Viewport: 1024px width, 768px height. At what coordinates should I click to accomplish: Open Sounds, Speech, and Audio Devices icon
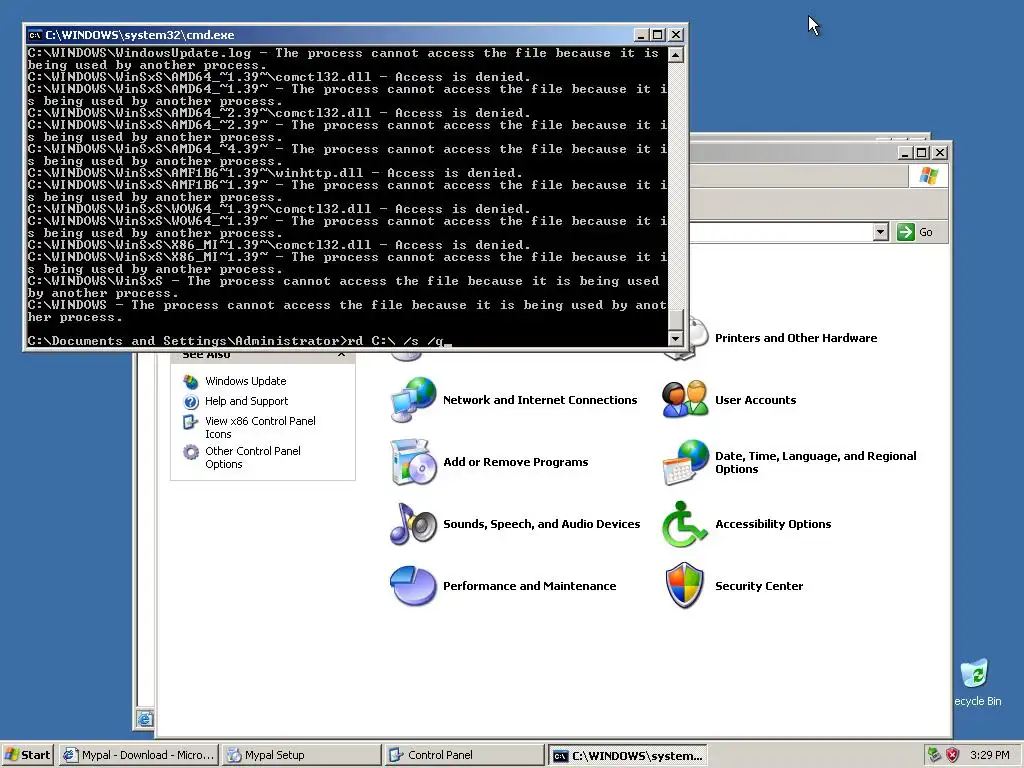pos(413,524)
